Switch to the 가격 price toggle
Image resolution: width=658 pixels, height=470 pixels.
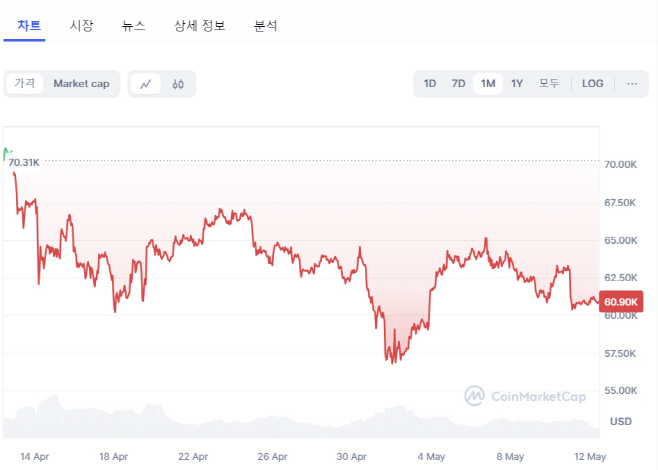24,84
